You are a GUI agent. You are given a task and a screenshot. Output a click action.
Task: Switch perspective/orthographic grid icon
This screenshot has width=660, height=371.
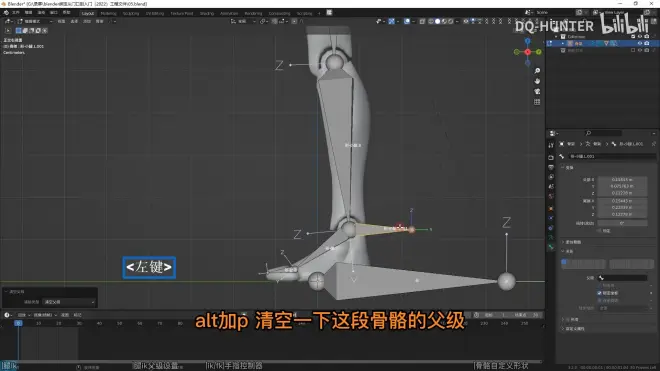[537, 102]
